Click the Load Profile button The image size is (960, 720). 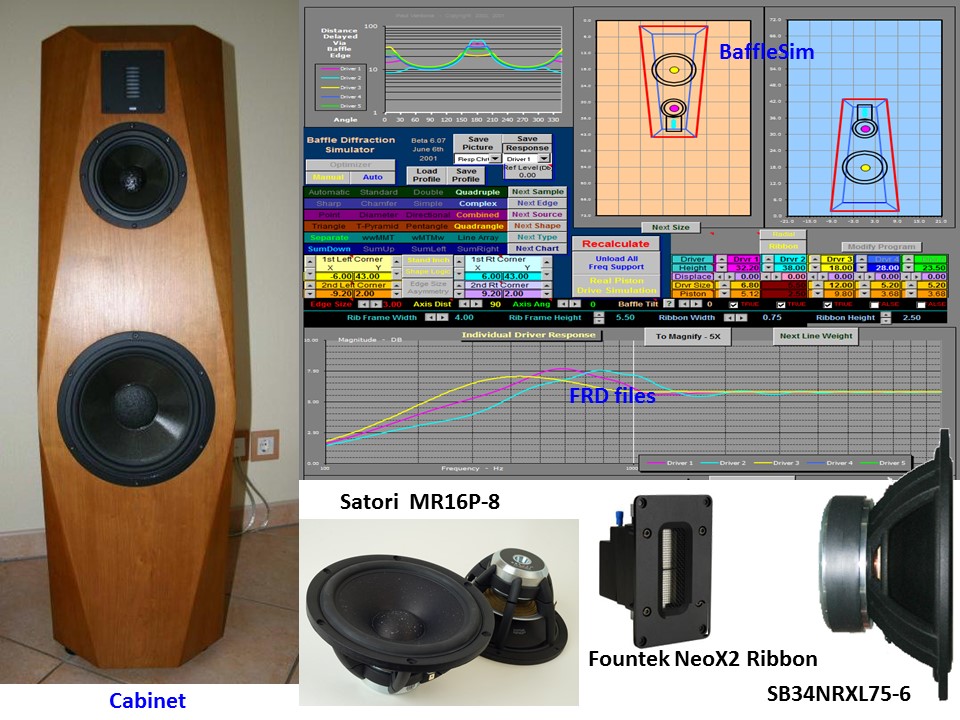[x=427, y=175]
